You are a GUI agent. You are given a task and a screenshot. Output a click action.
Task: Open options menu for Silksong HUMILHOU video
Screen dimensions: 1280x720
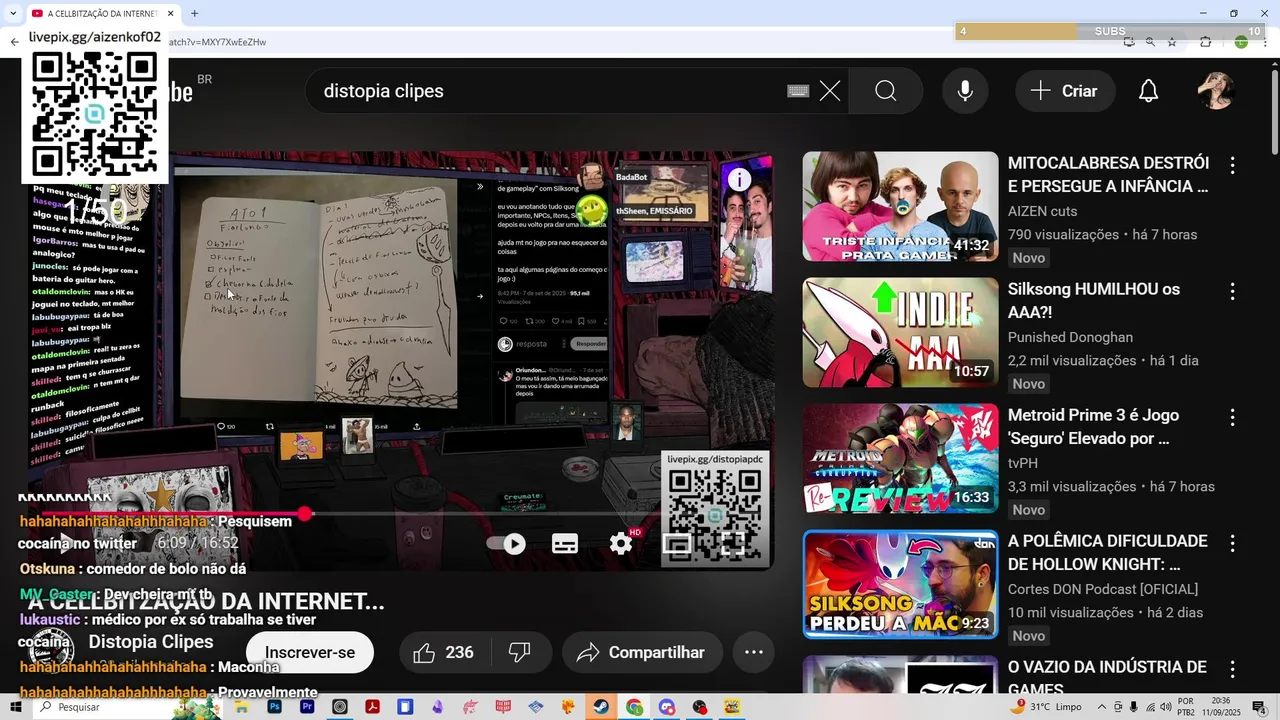point(1232,291)
